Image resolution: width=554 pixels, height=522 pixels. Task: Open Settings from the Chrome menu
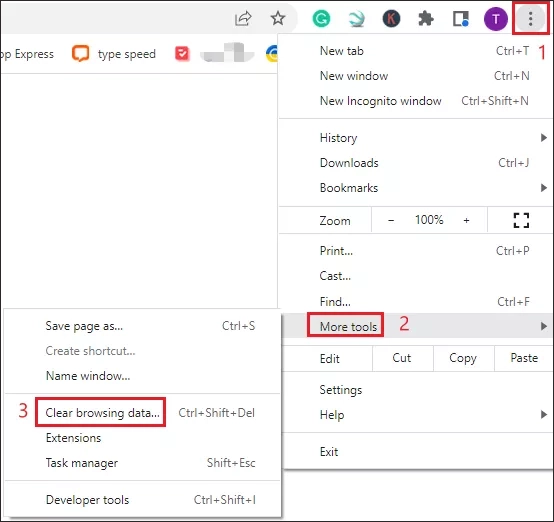point(417,390)
